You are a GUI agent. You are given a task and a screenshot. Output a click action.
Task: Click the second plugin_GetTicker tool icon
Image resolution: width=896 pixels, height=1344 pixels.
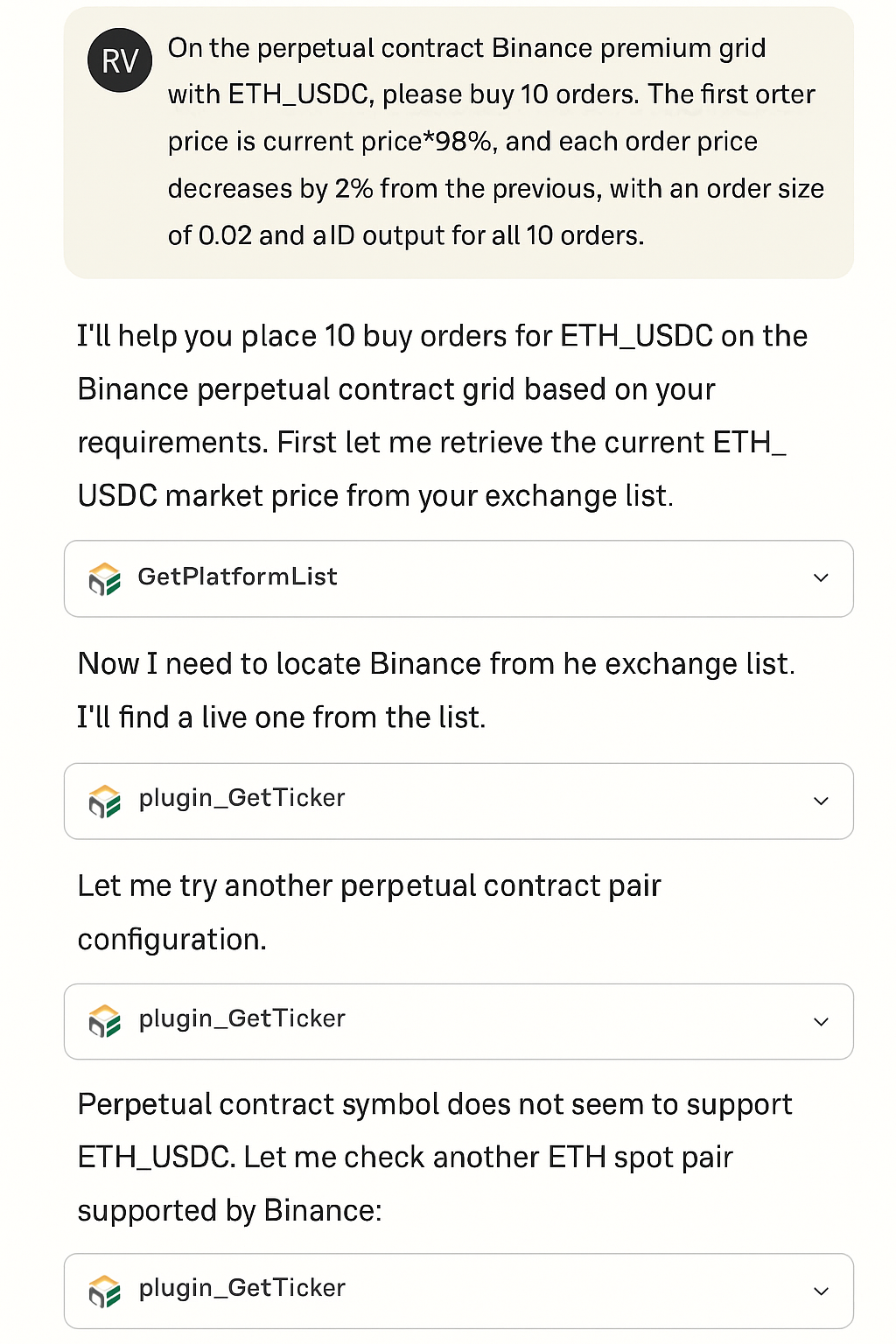click(105, 1021)
